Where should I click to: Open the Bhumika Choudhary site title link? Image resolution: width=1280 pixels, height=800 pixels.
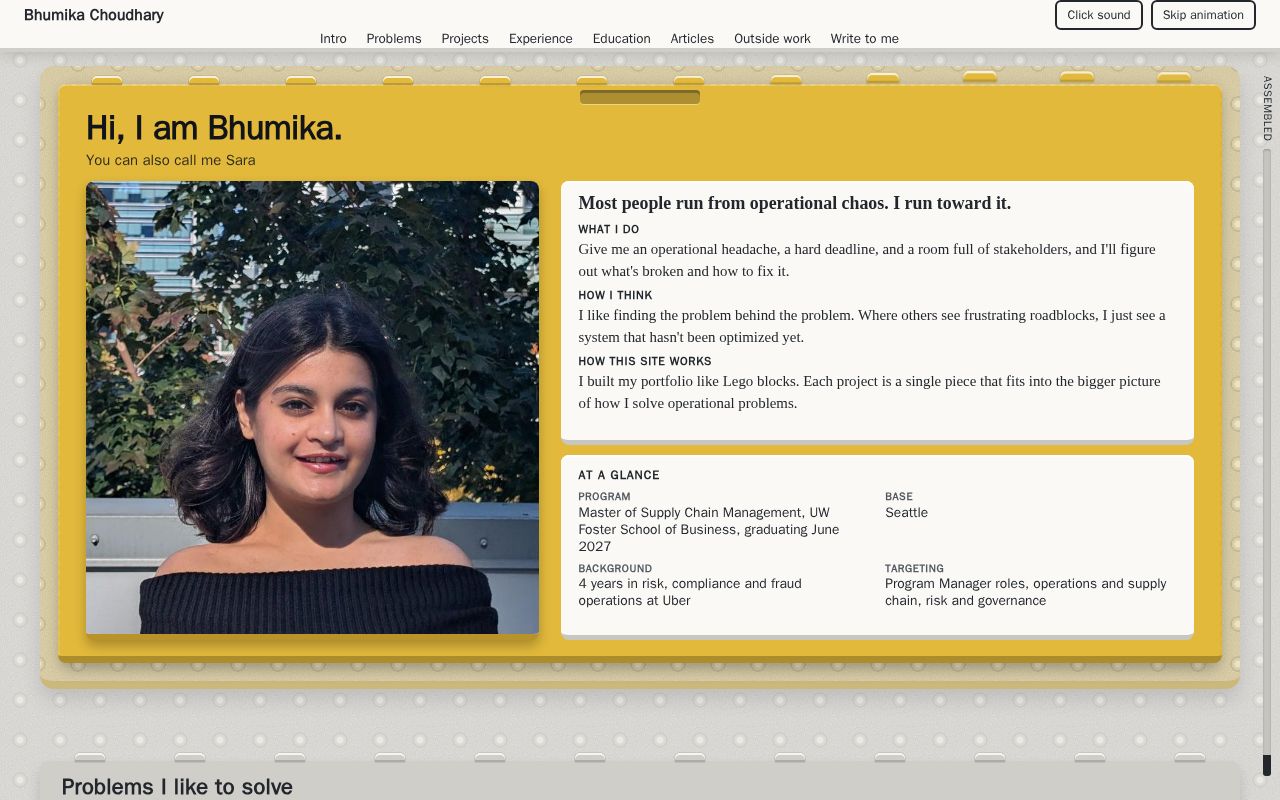click(x=94, y=15)
